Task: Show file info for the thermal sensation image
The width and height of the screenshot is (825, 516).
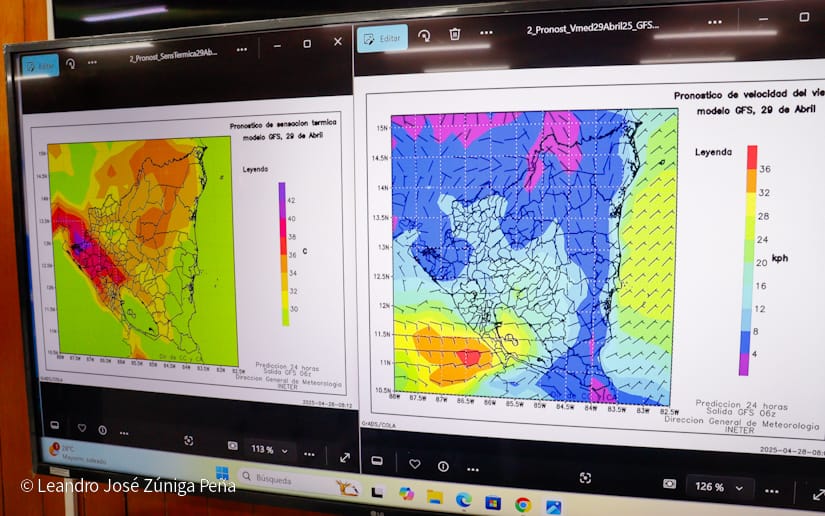Action: pos(102,430)
